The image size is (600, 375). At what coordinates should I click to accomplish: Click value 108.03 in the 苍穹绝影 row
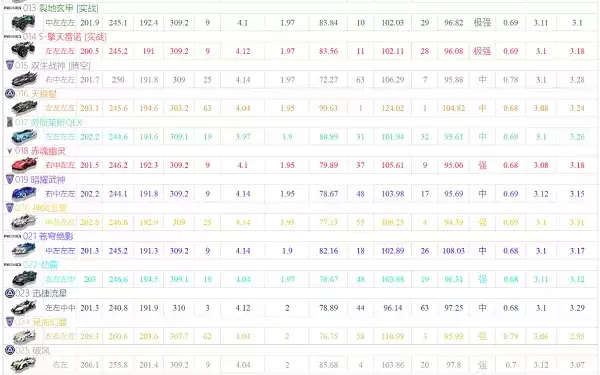click(453, 251)
